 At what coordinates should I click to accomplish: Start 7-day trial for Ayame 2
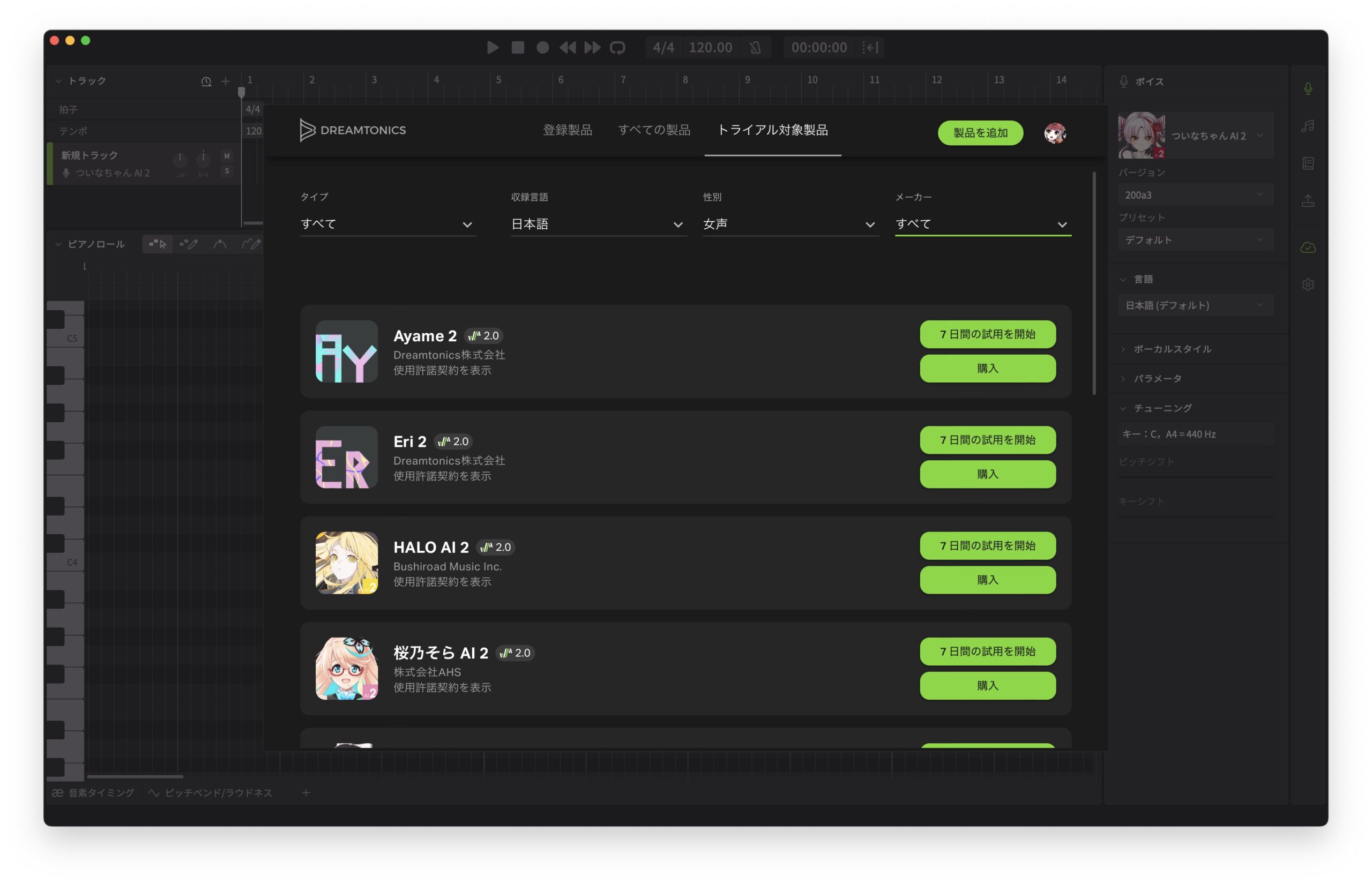[987, 334]
